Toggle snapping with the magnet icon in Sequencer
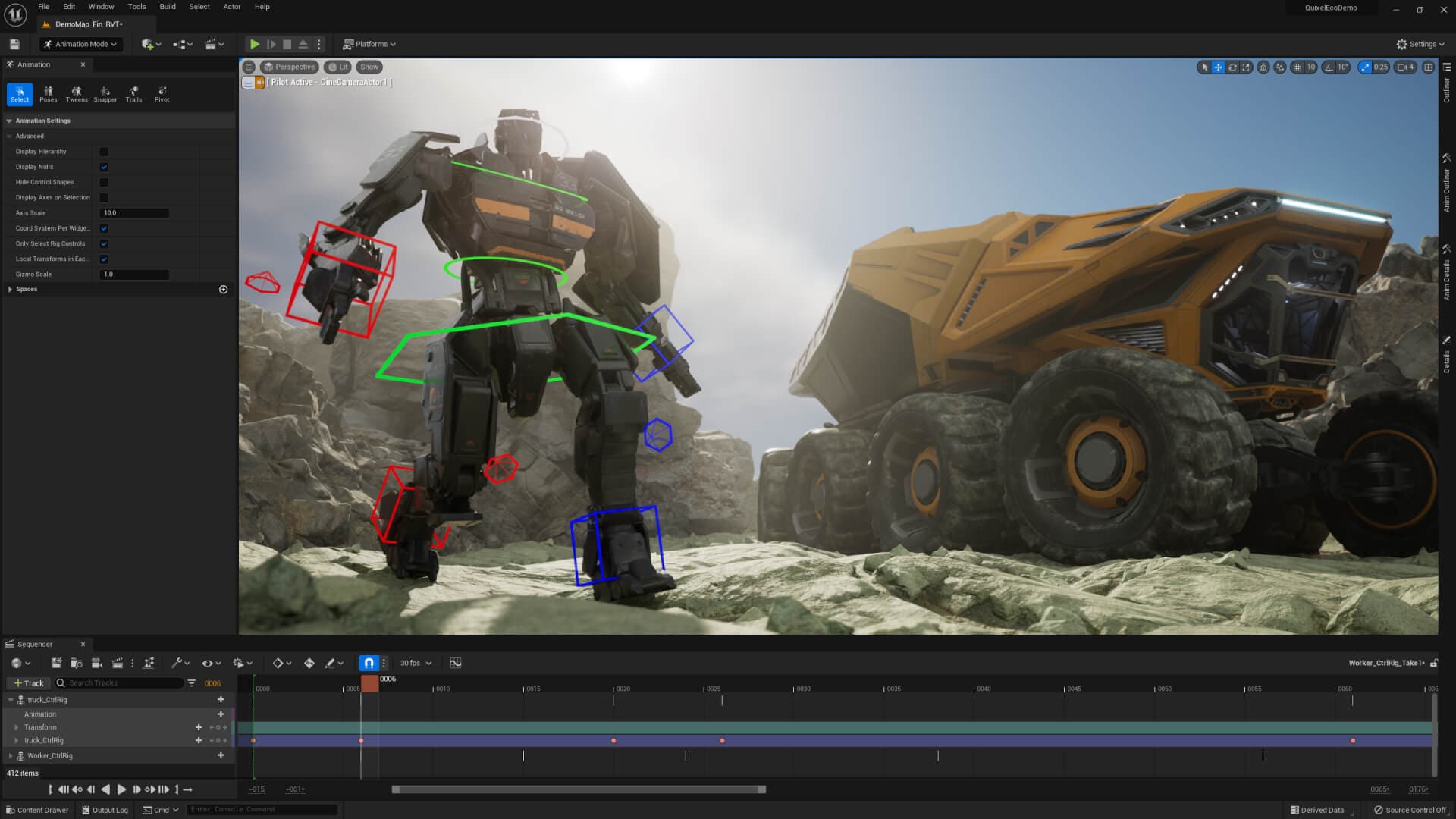Image resolution: width=1456 pixels, height=819 pixels. 369,662
